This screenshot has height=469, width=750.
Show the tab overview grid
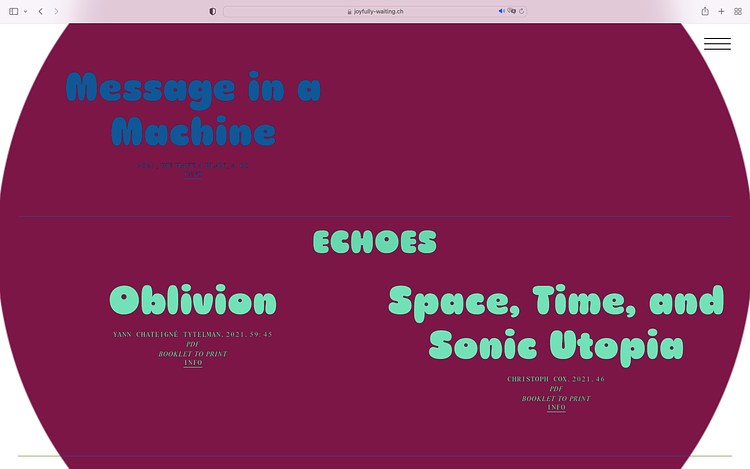click(738, 11)
